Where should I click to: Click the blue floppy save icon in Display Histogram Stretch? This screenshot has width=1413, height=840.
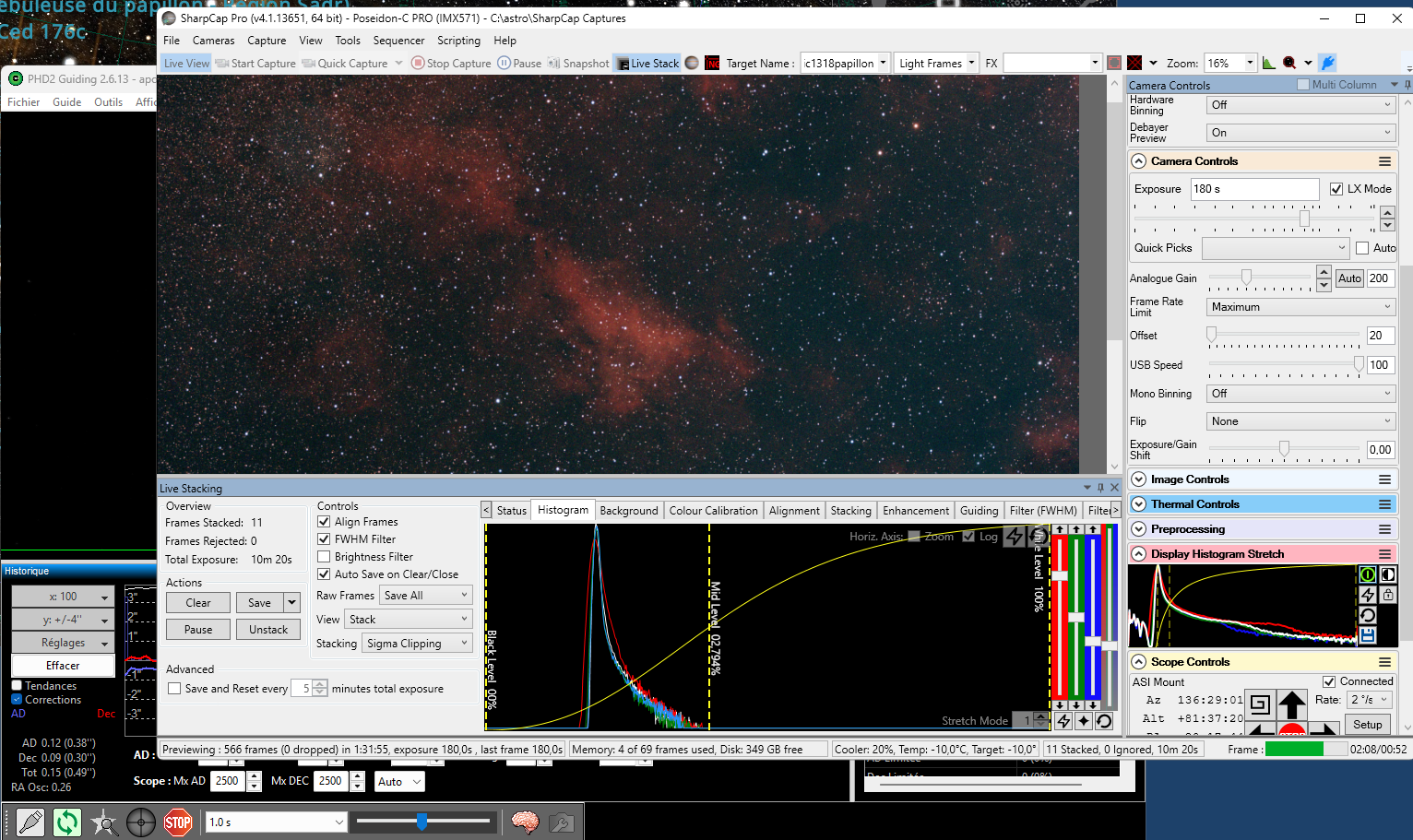[x=1368, y=635]
